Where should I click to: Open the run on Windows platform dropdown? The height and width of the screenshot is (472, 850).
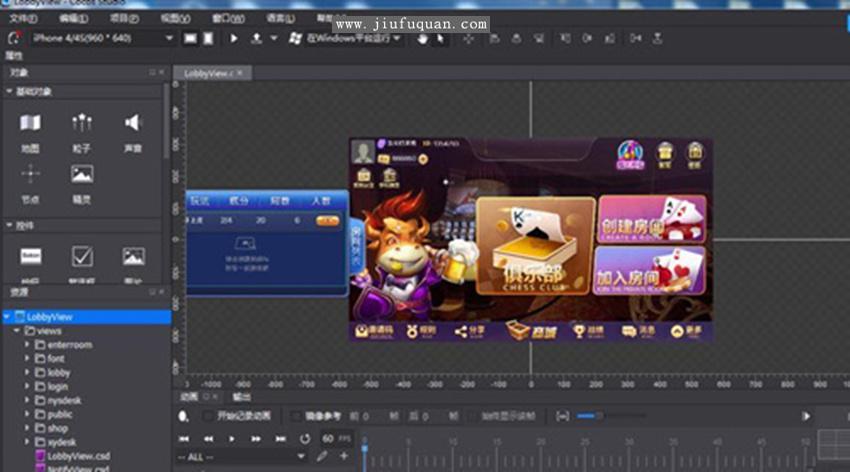(x=397, y=38)
